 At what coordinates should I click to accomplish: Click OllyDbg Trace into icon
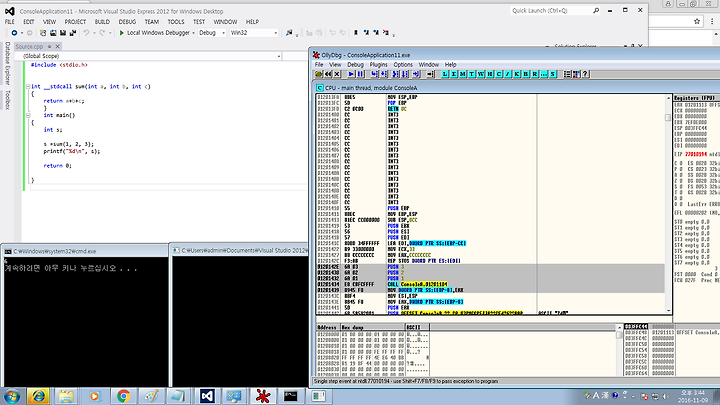(x=395, y=74)
